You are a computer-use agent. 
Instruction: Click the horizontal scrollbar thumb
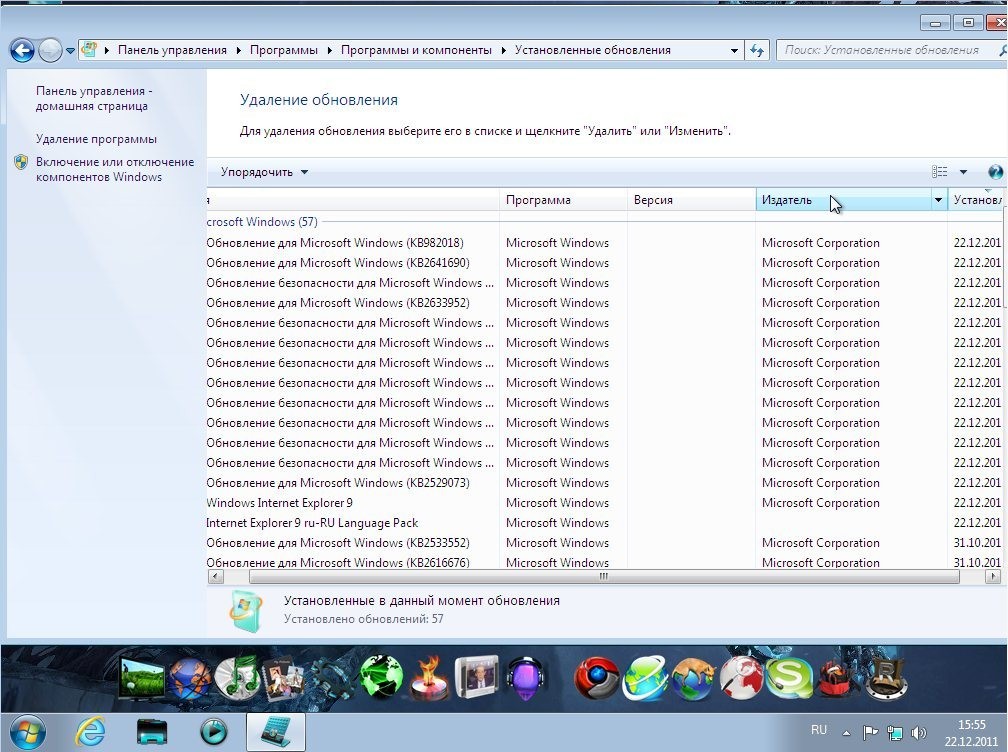[x=604, y=577]
